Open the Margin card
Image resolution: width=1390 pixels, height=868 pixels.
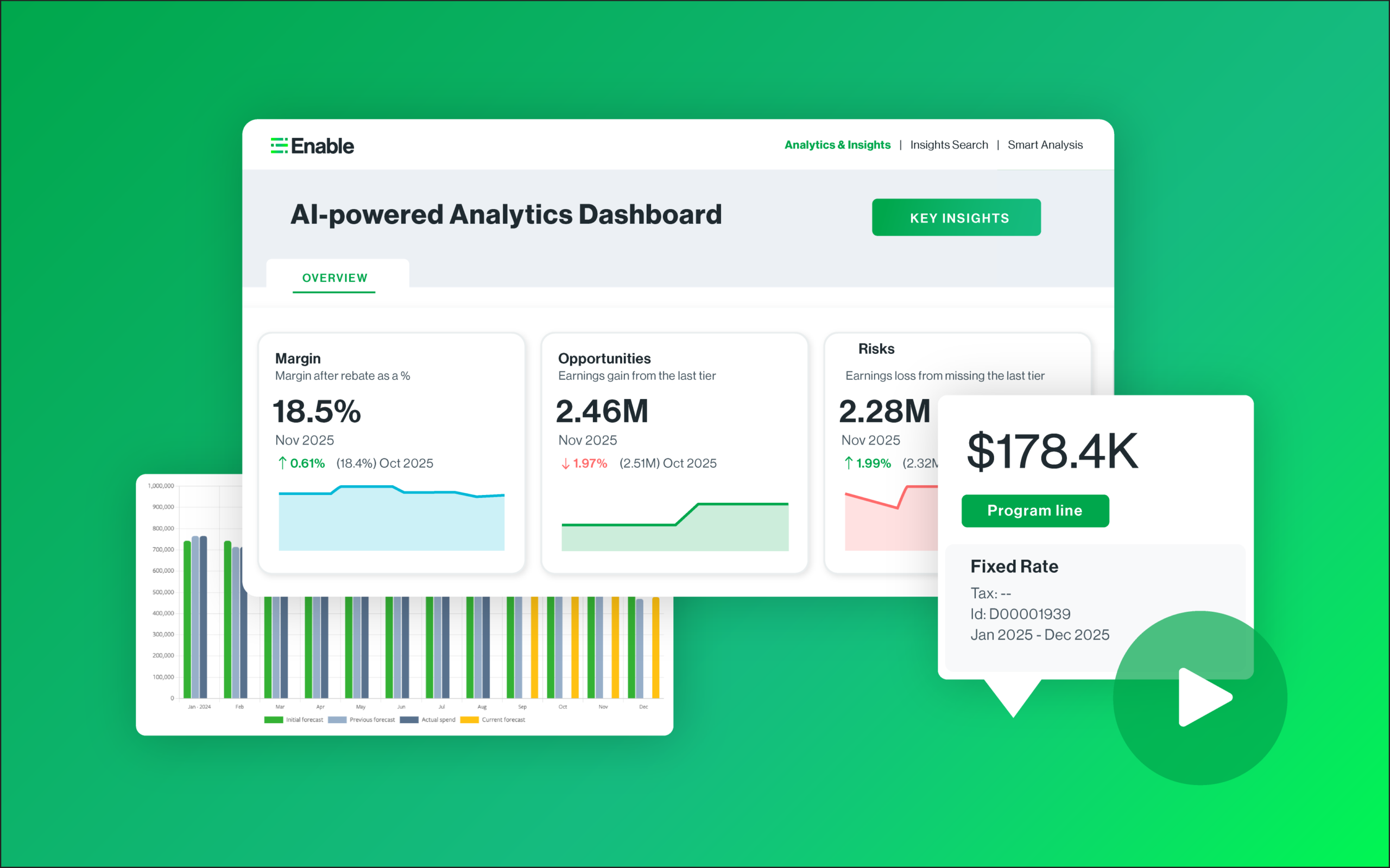point(391,453)
